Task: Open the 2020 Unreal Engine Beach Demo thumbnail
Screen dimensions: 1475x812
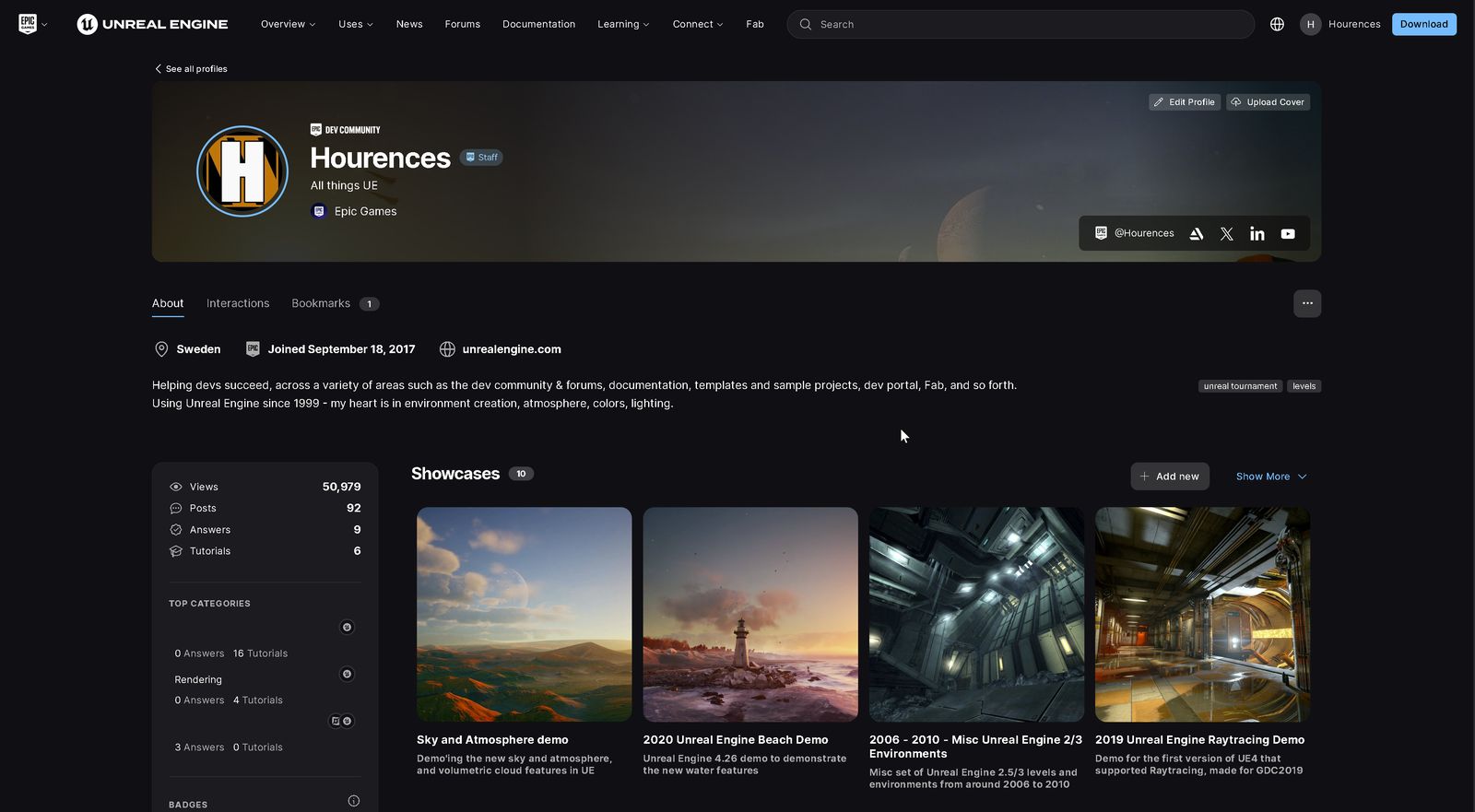Action: tap(749, 614)
